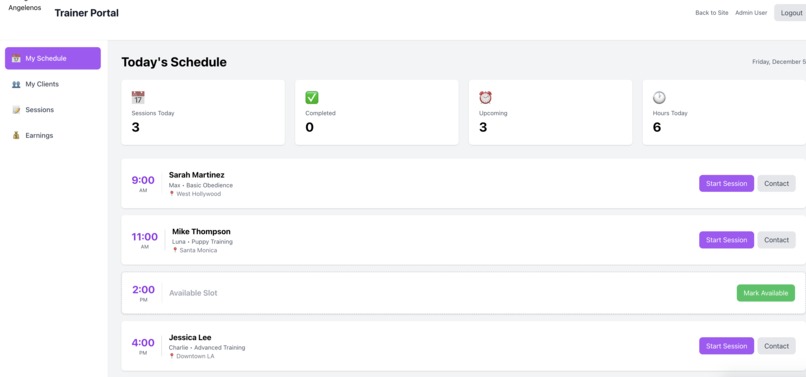The image size is (806, 377).
Task: Follow the Back to Site link
Action: [711, 13]
